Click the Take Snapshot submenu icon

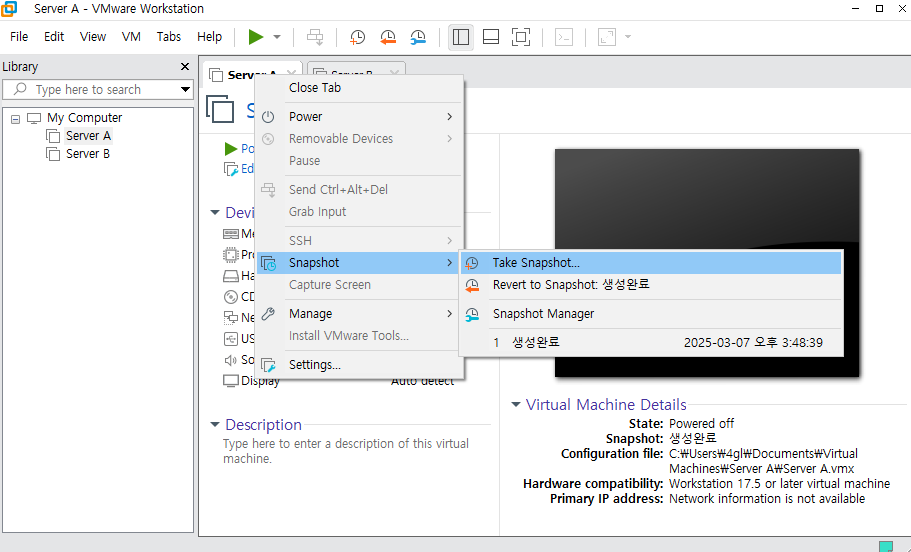(472, 263)
